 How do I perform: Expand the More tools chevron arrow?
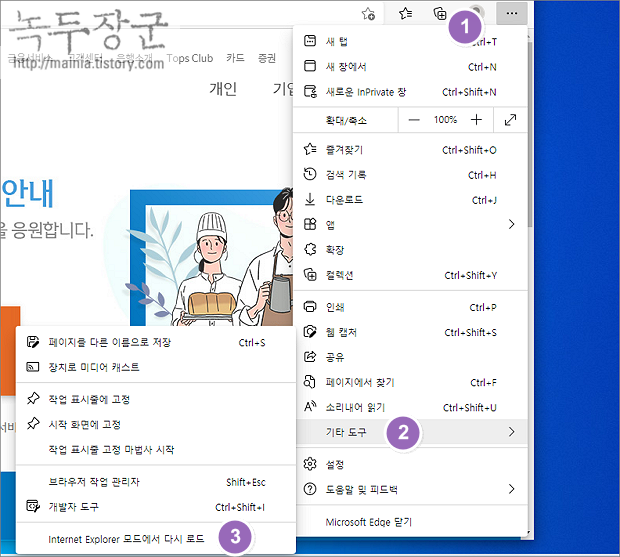512,432
